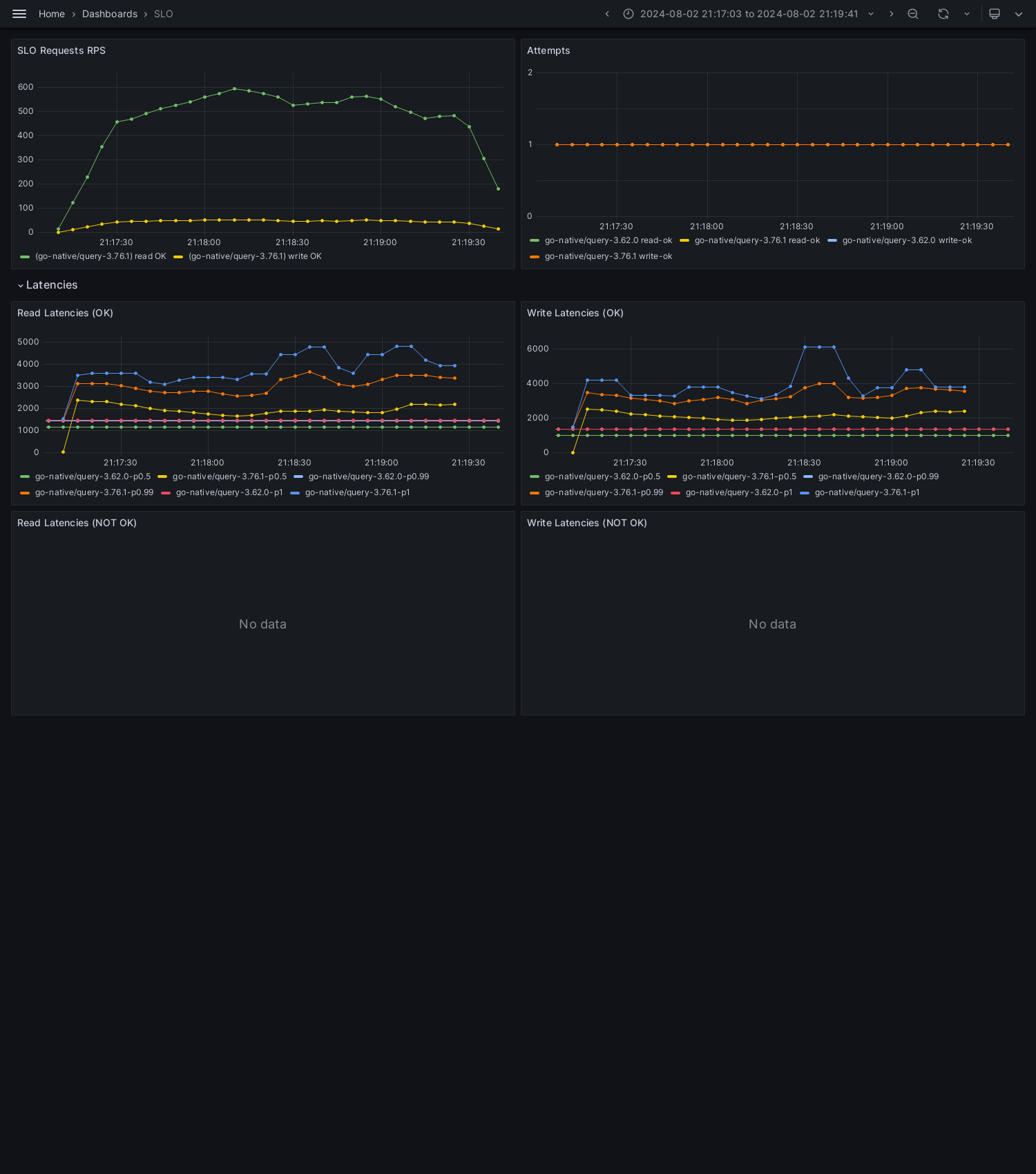Toggle write OK series in RPS legend

[255, 256]
